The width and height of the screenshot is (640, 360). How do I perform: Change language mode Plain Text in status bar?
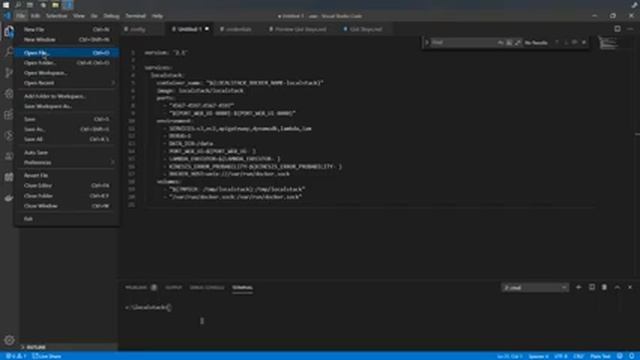pos(600,356)
